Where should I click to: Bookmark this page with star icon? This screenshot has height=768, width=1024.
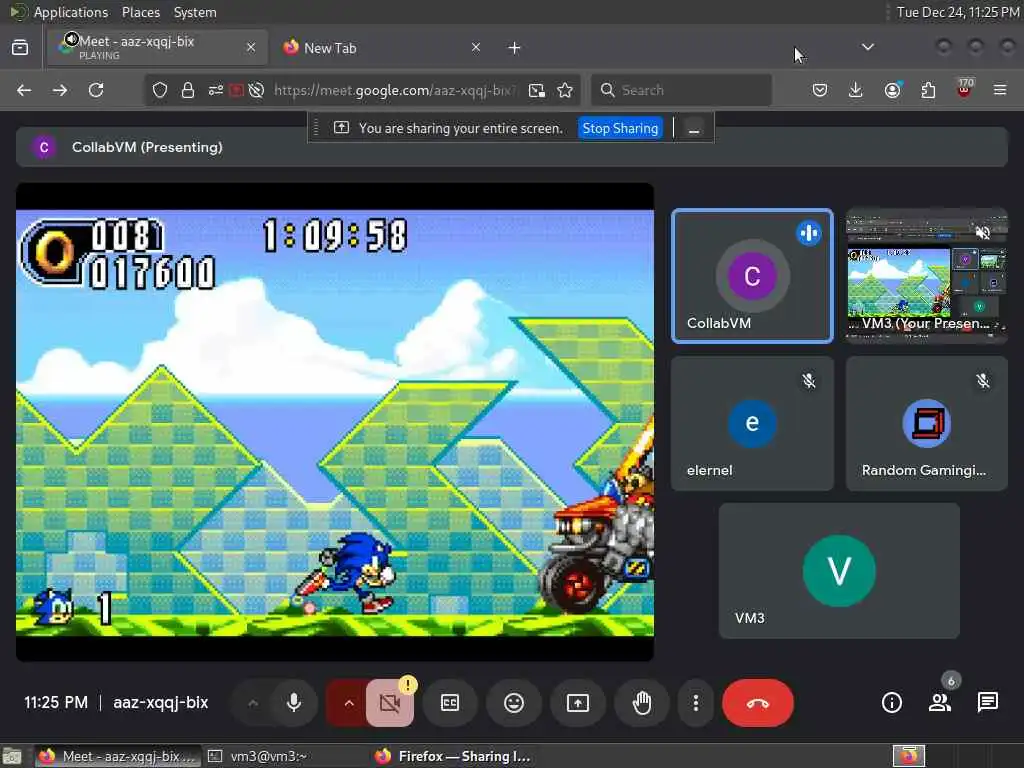pyautogui.click(x=566, y=90)
